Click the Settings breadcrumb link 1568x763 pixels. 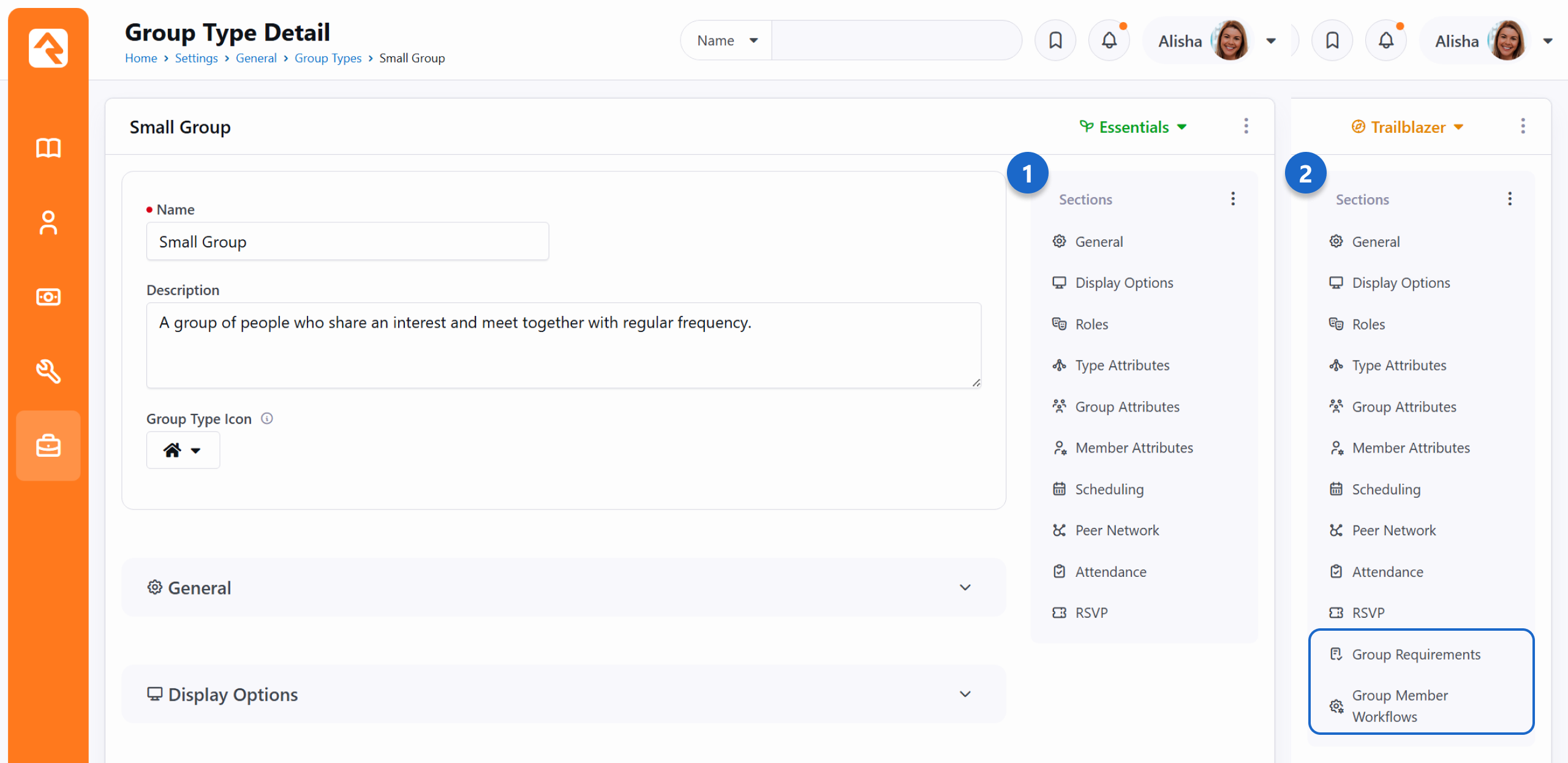pos(196,58)
